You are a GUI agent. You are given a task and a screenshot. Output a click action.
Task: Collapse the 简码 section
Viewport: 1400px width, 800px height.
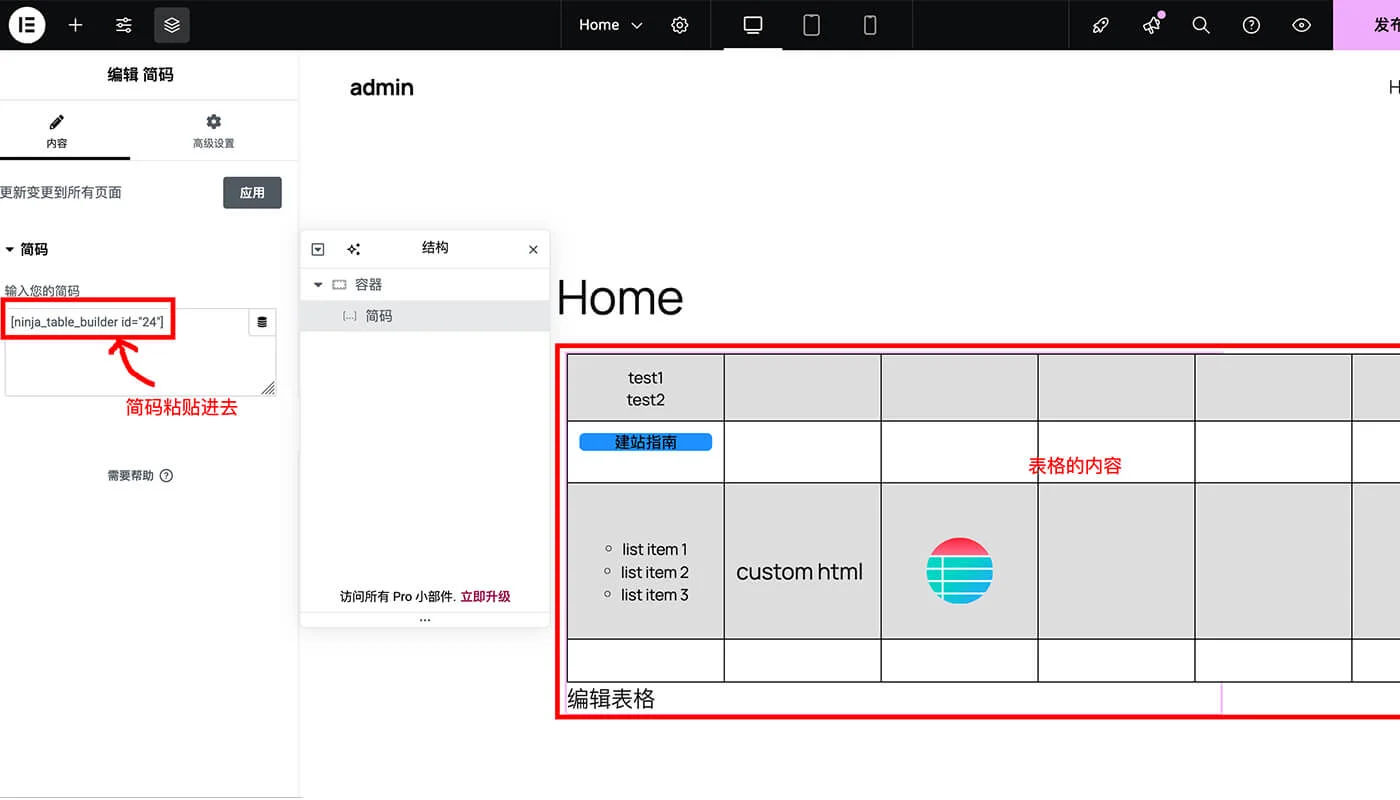tap(10, 249)
